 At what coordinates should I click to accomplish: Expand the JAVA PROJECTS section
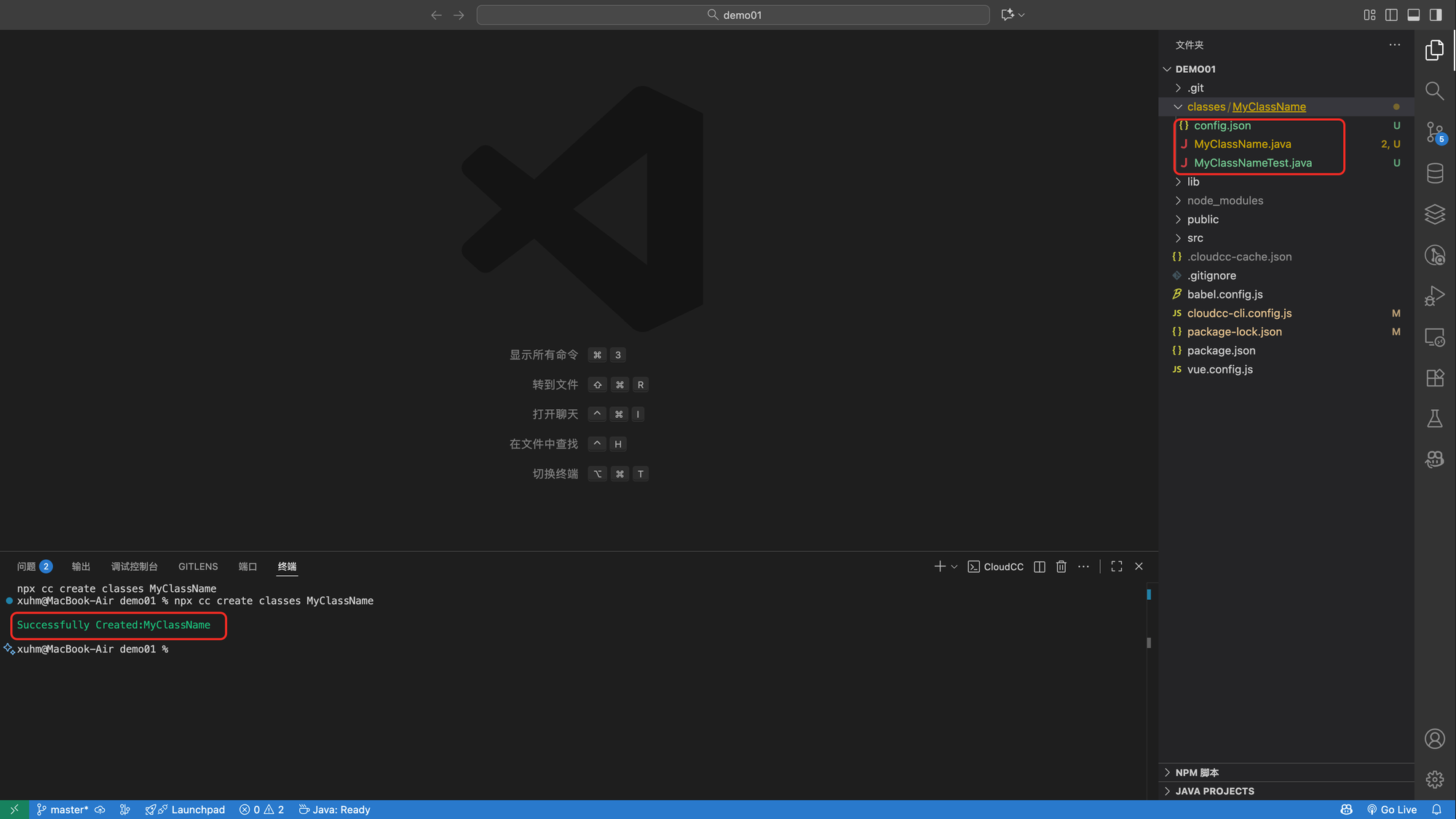(1214, 791)
